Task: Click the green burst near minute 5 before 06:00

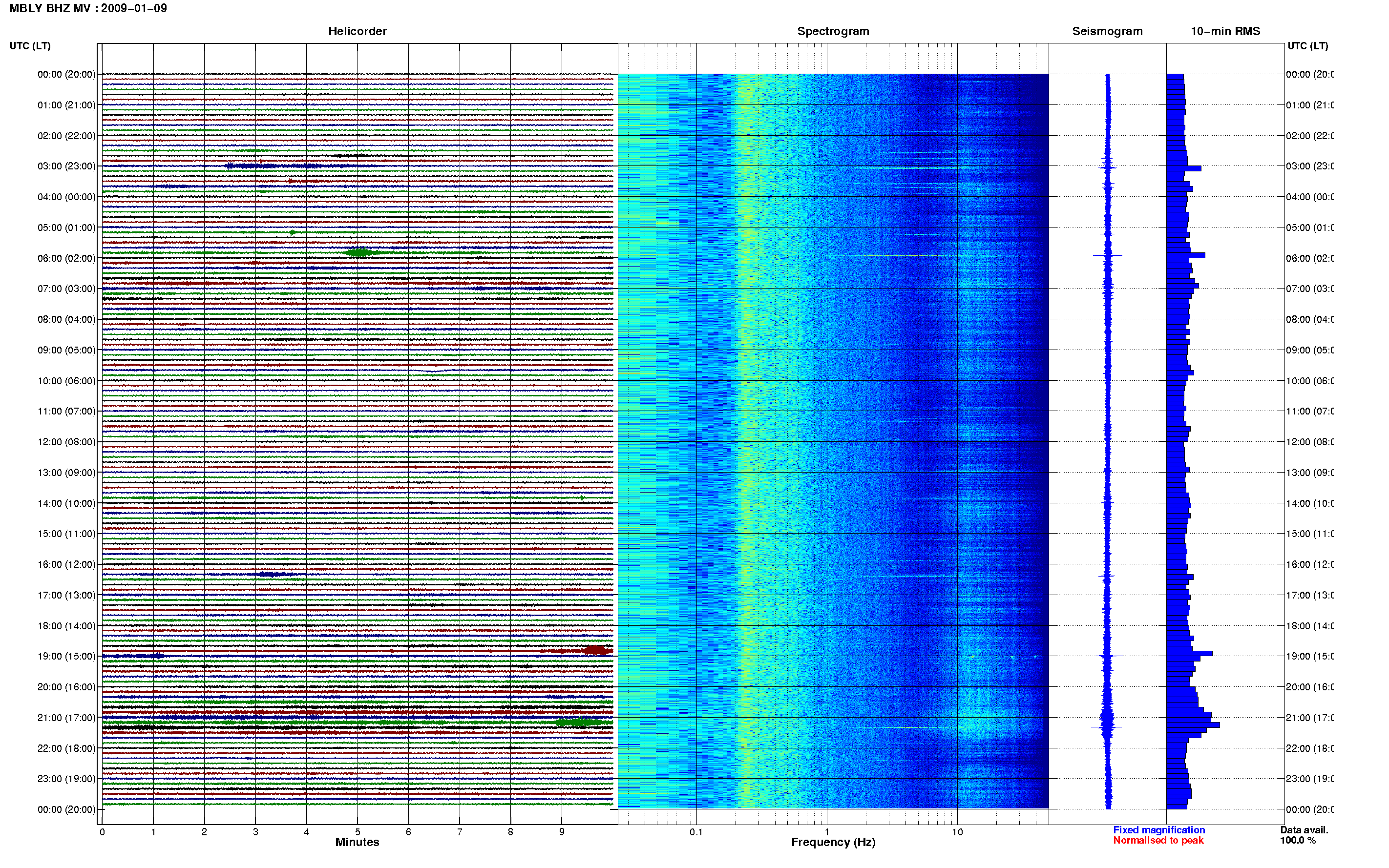Action: click(360, 252)
